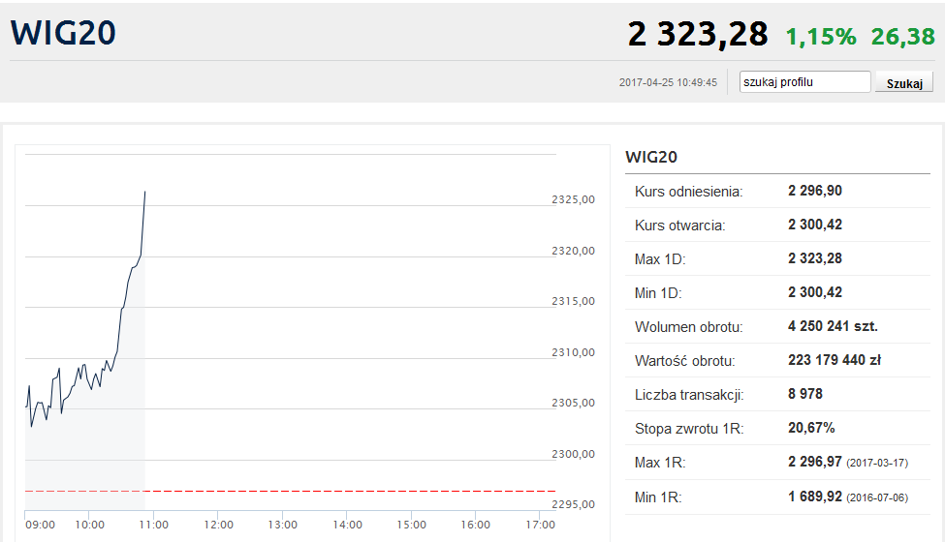Click the 'Liczba transakcji:' label

tap(689, 395)
